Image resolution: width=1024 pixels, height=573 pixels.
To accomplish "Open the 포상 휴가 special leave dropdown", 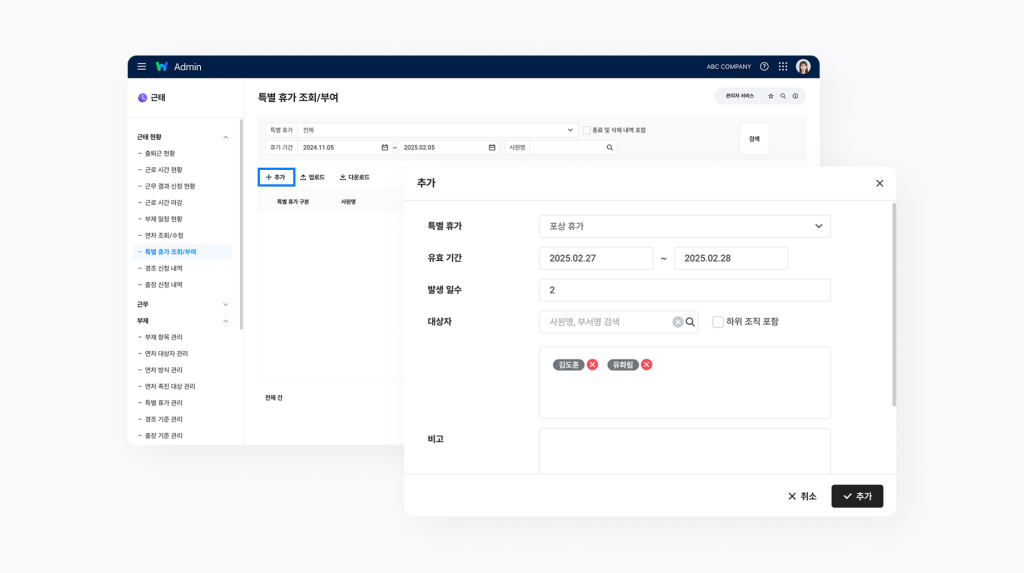I will coord(684,227).
